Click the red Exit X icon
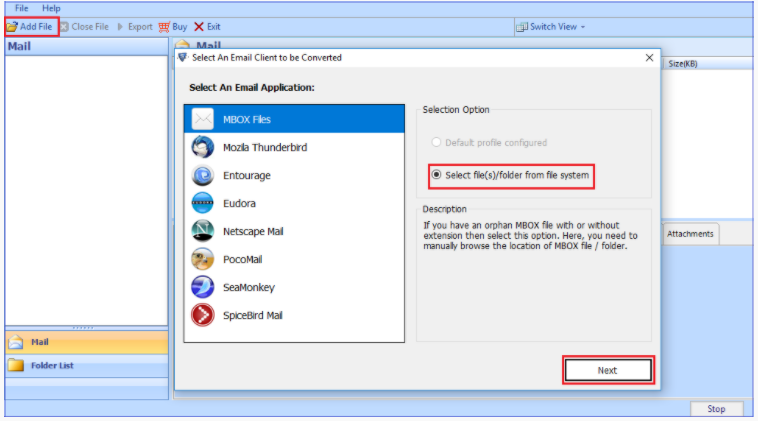Image resolution: width=758 pixels, height=421 pixels. 199,27
